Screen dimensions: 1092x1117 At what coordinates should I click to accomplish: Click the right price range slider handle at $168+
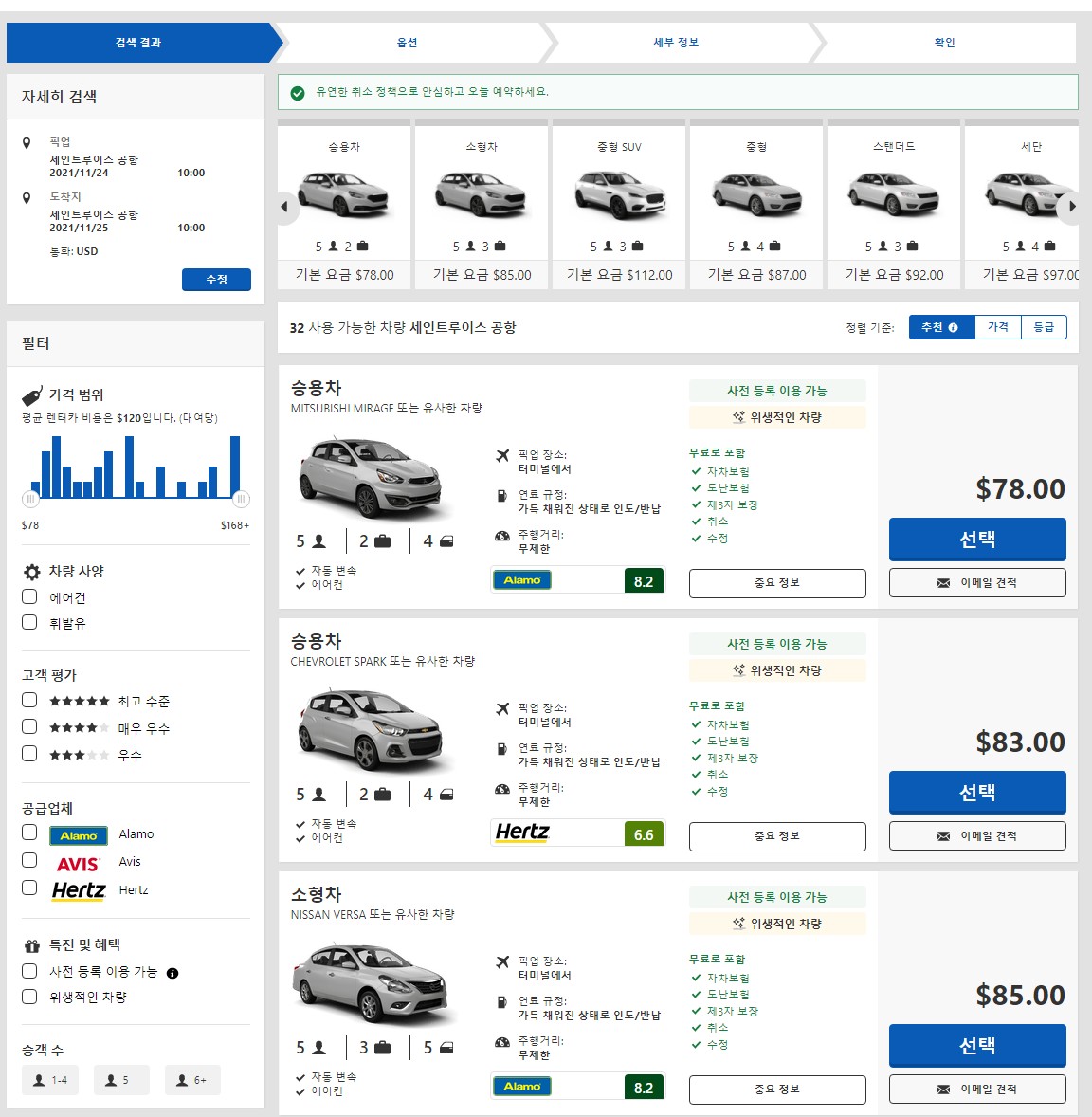click(241, 500)
